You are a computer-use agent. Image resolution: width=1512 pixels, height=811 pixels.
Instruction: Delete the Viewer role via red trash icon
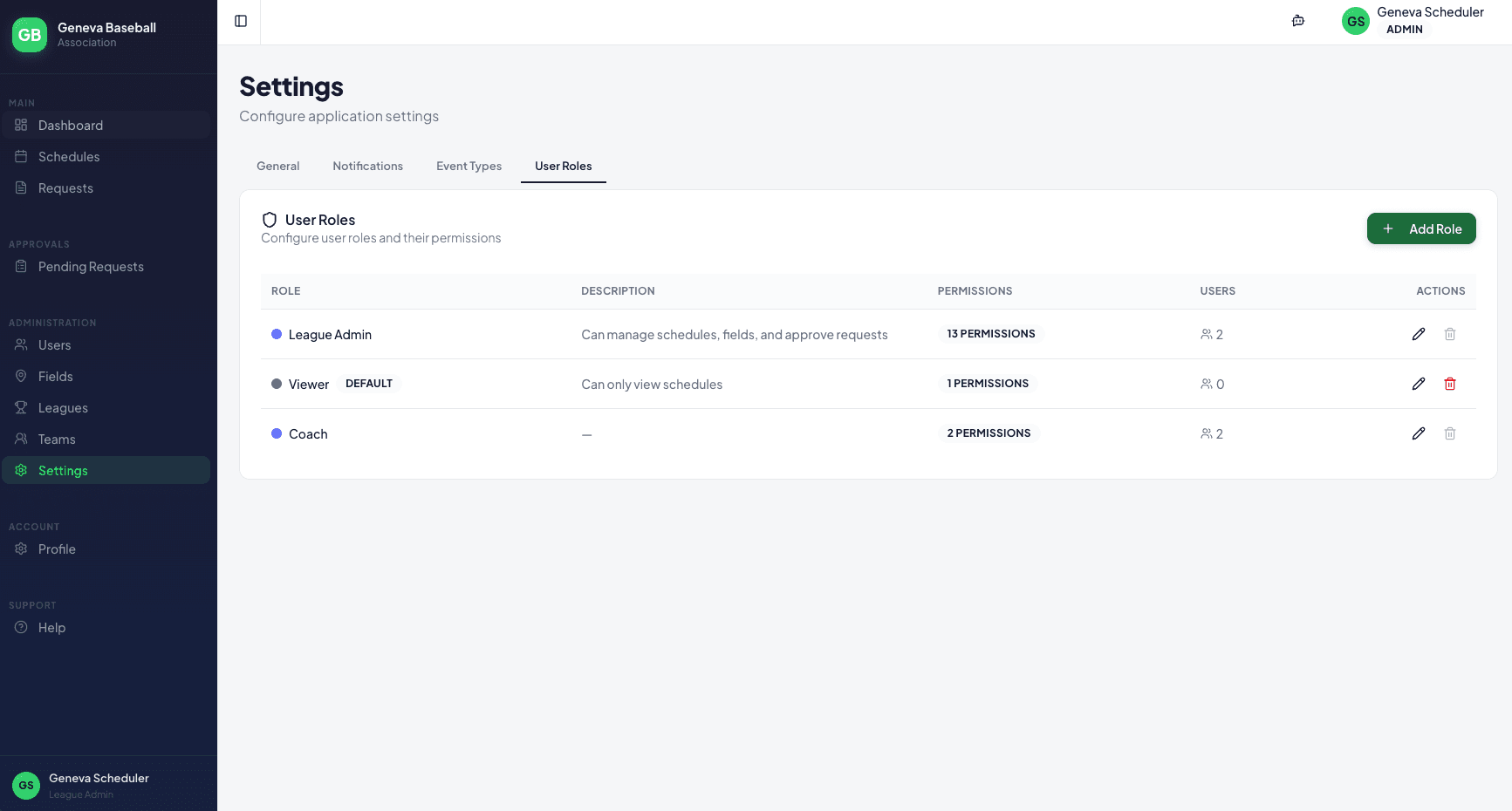coord(1450,384)
